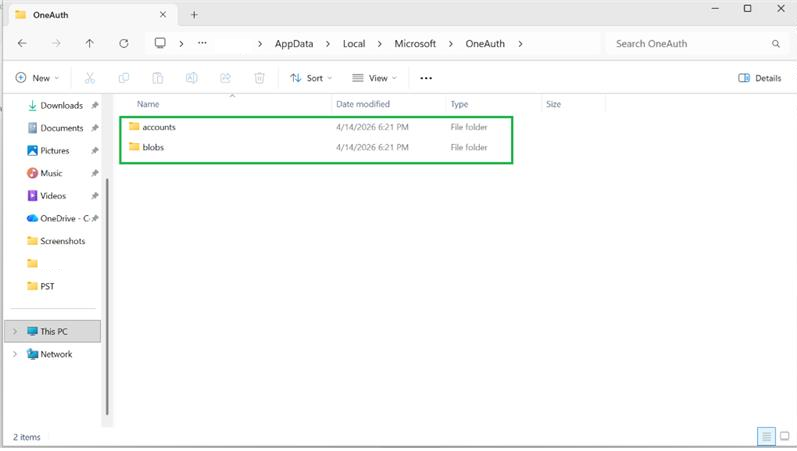Click the search magnifier icon

point(776,44)
